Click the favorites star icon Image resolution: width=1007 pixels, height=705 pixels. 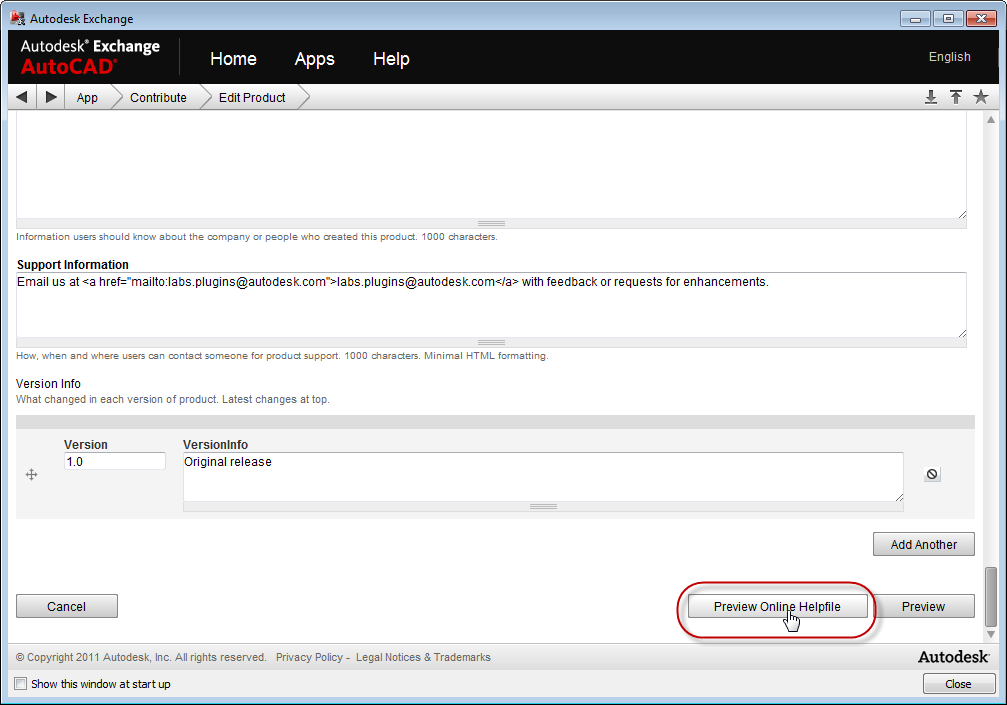(981, 97)
